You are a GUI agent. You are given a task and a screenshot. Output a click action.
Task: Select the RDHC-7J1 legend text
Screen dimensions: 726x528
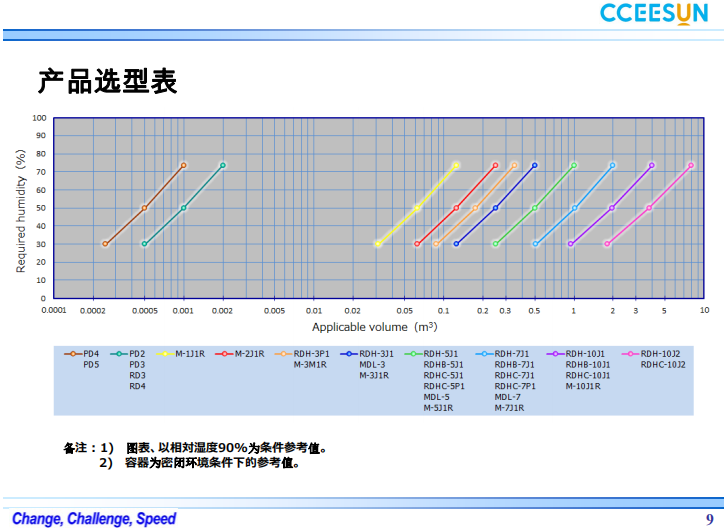[514, 376]
